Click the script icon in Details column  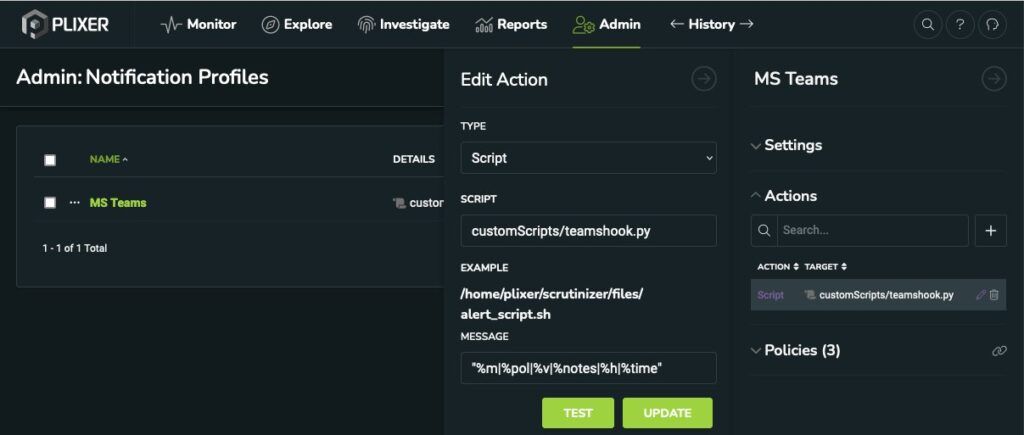399,203
